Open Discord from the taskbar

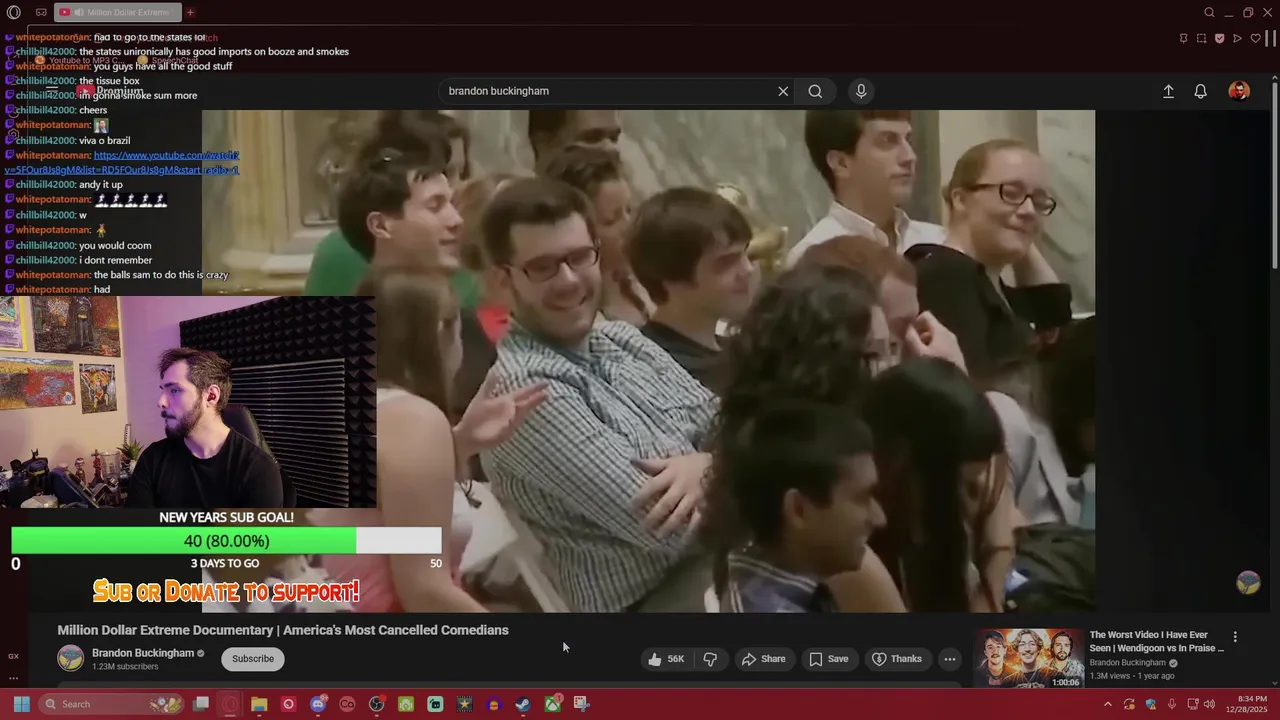click(318, 704)
